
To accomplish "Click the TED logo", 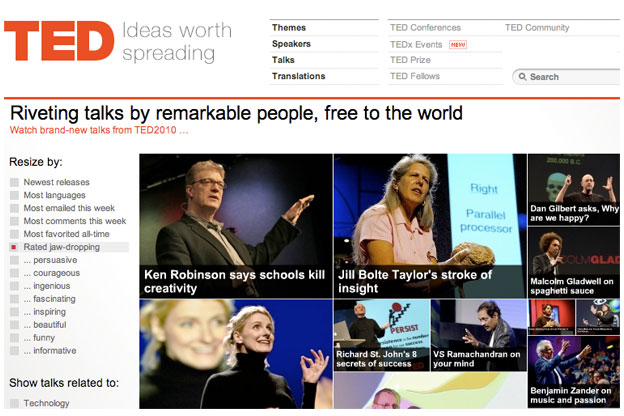I will coord(59,41).
